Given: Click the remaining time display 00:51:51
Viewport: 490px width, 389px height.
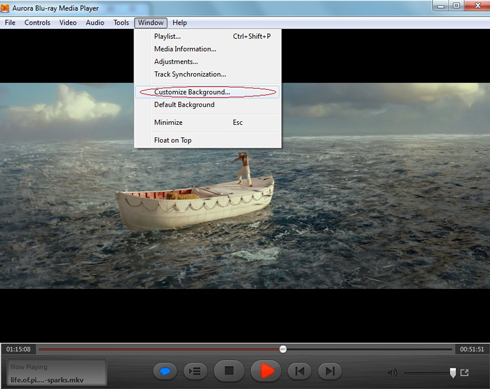Looking at the screenshot, I should point(472,349).
